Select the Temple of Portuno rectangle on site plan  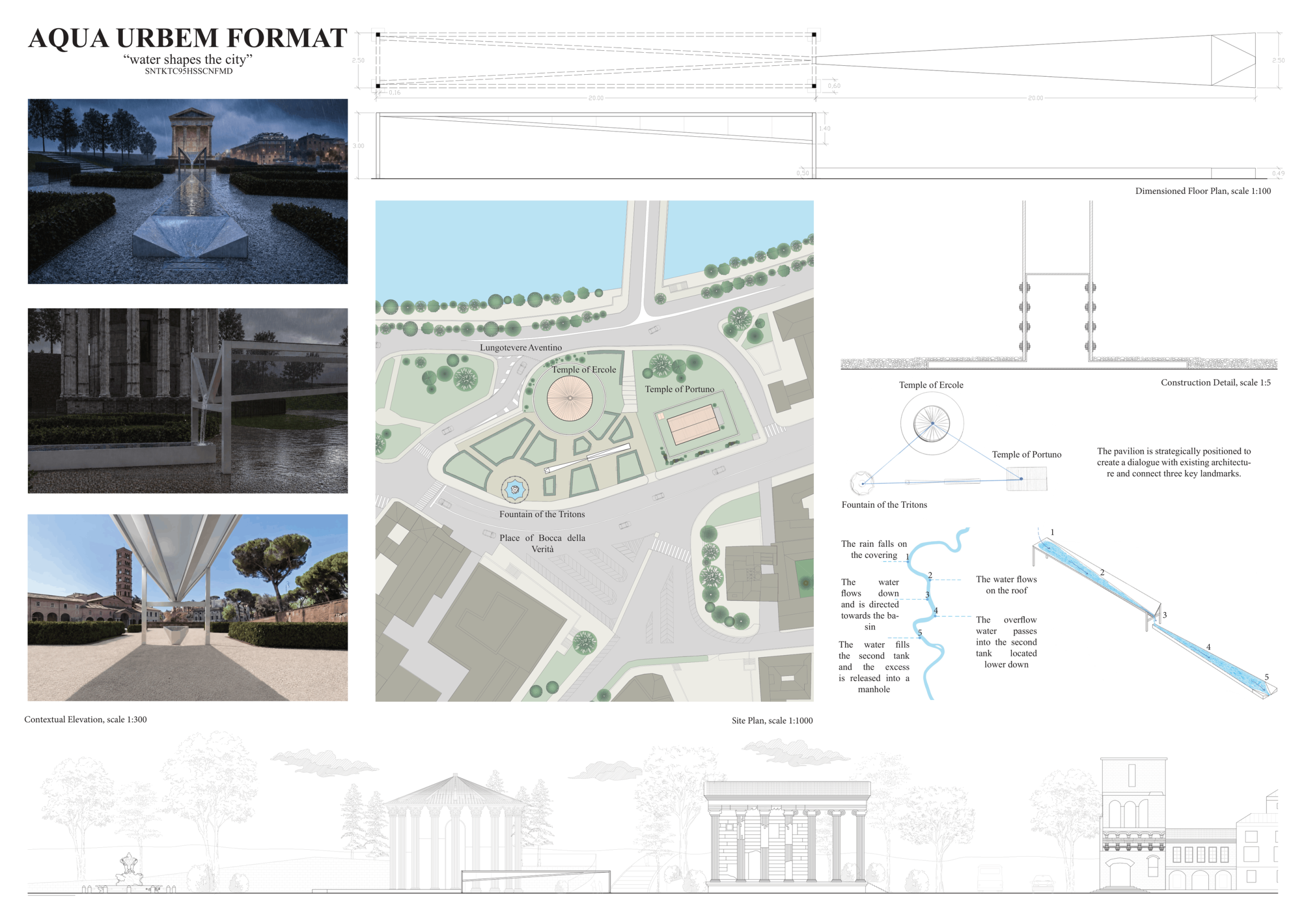692,425
